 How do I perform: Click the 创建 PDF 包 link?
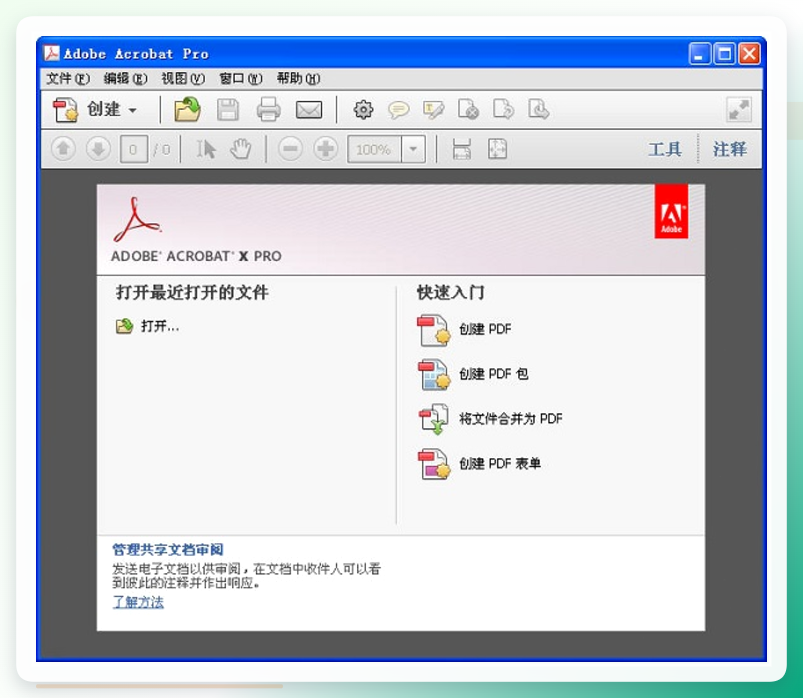(494, 374)
